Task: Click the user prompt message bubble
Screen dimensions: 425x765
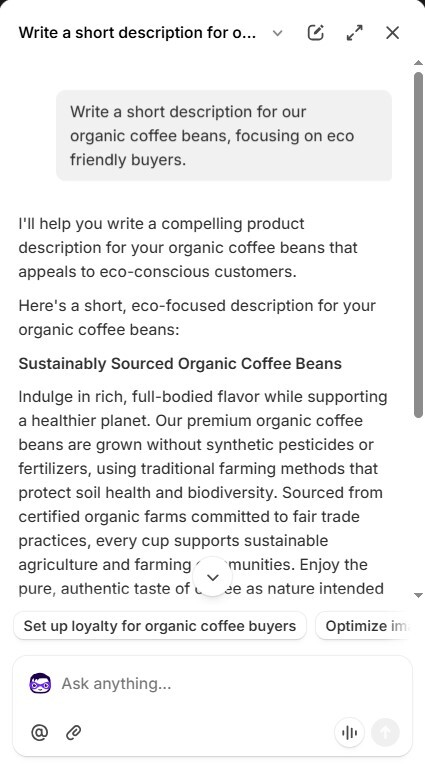Action: point(224,135)
